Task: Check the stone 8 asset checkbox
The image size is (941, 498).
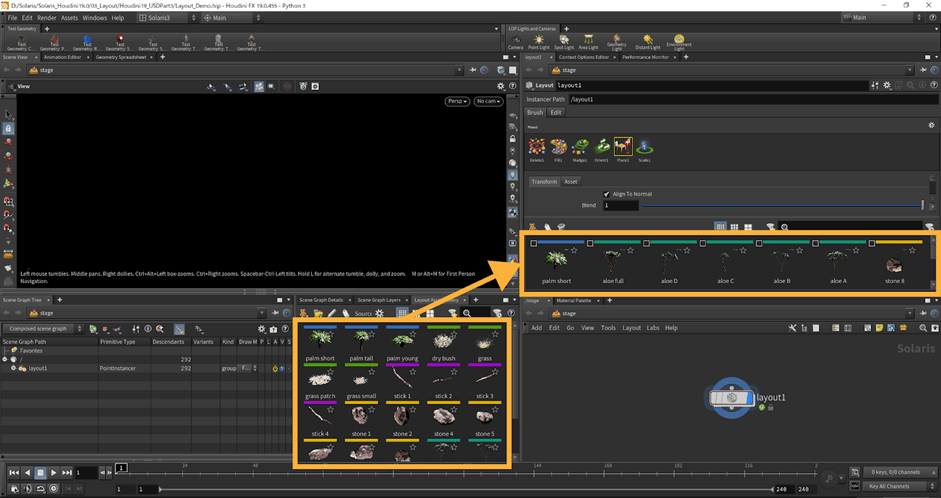Action: [872, 244]
